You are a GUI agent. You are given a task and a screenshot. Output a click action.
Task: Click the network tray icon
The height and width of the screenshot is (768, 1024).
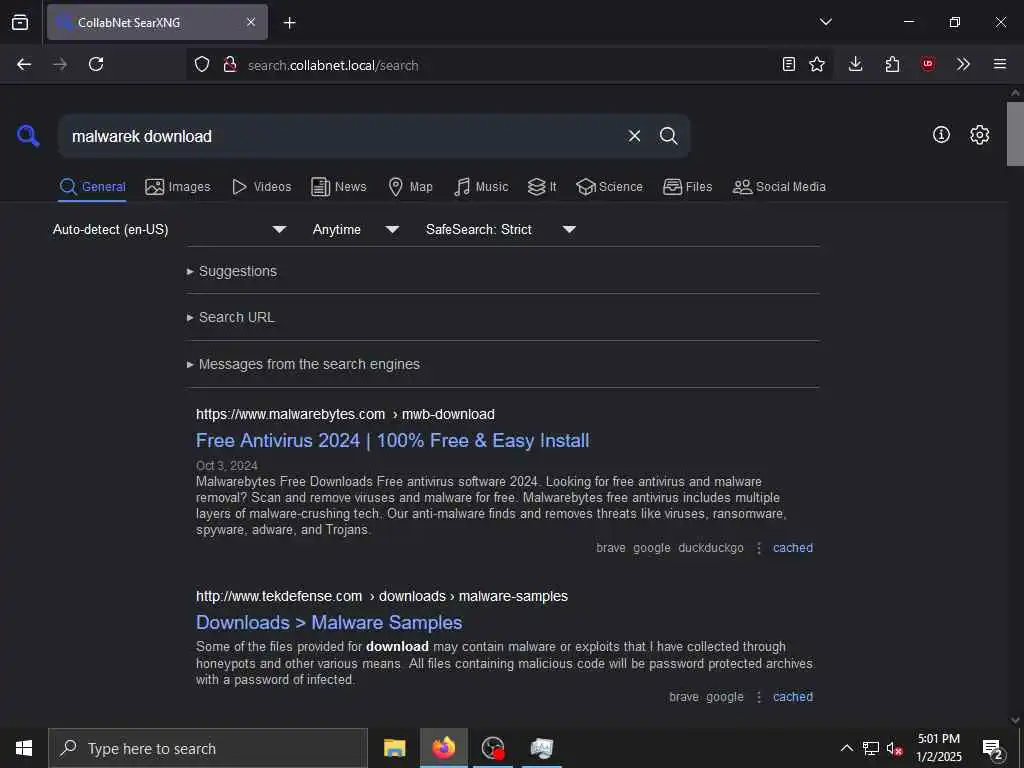click(871, 748)
